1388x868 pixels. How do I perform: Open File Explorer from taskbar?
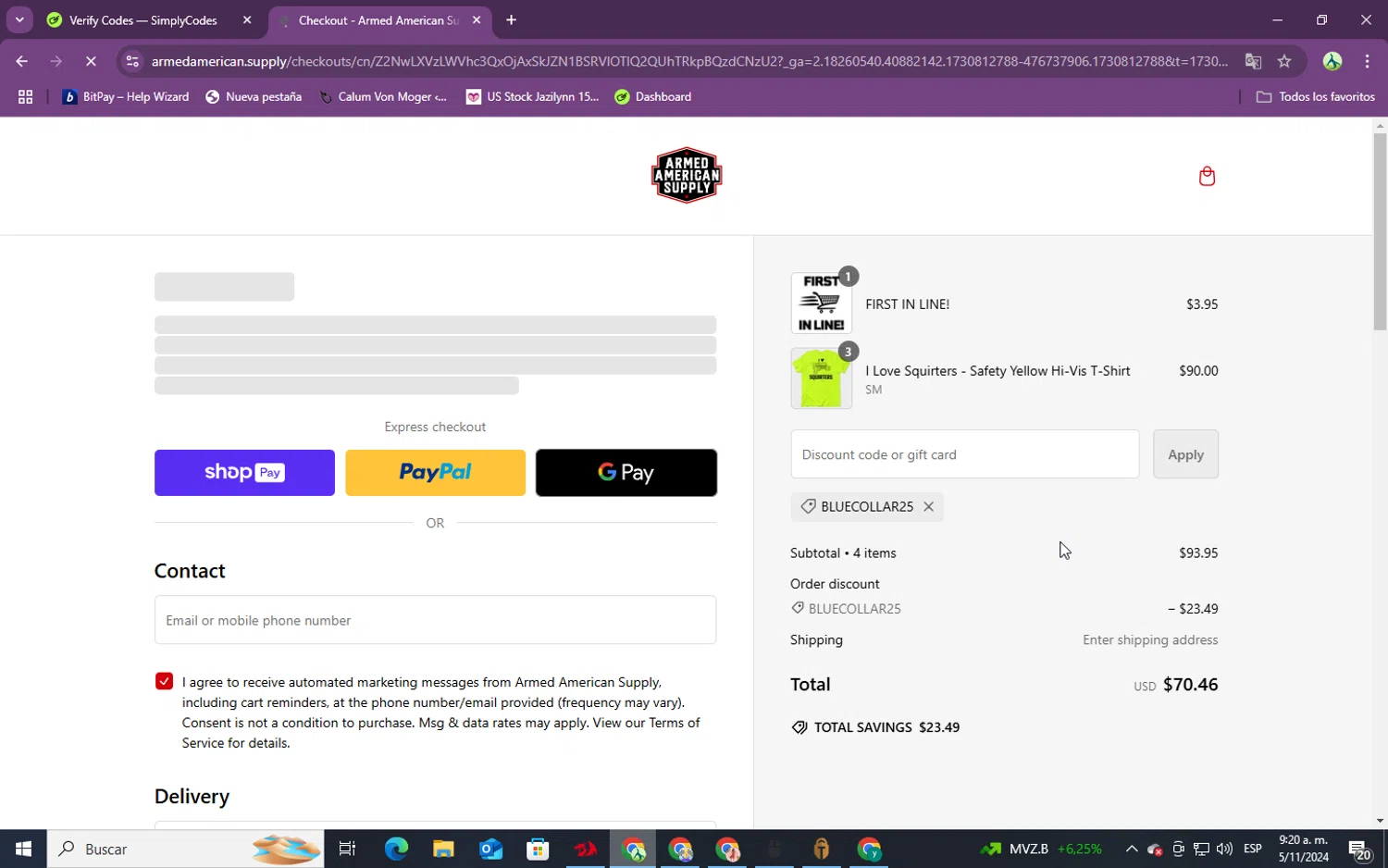click(x=443, y=849)
